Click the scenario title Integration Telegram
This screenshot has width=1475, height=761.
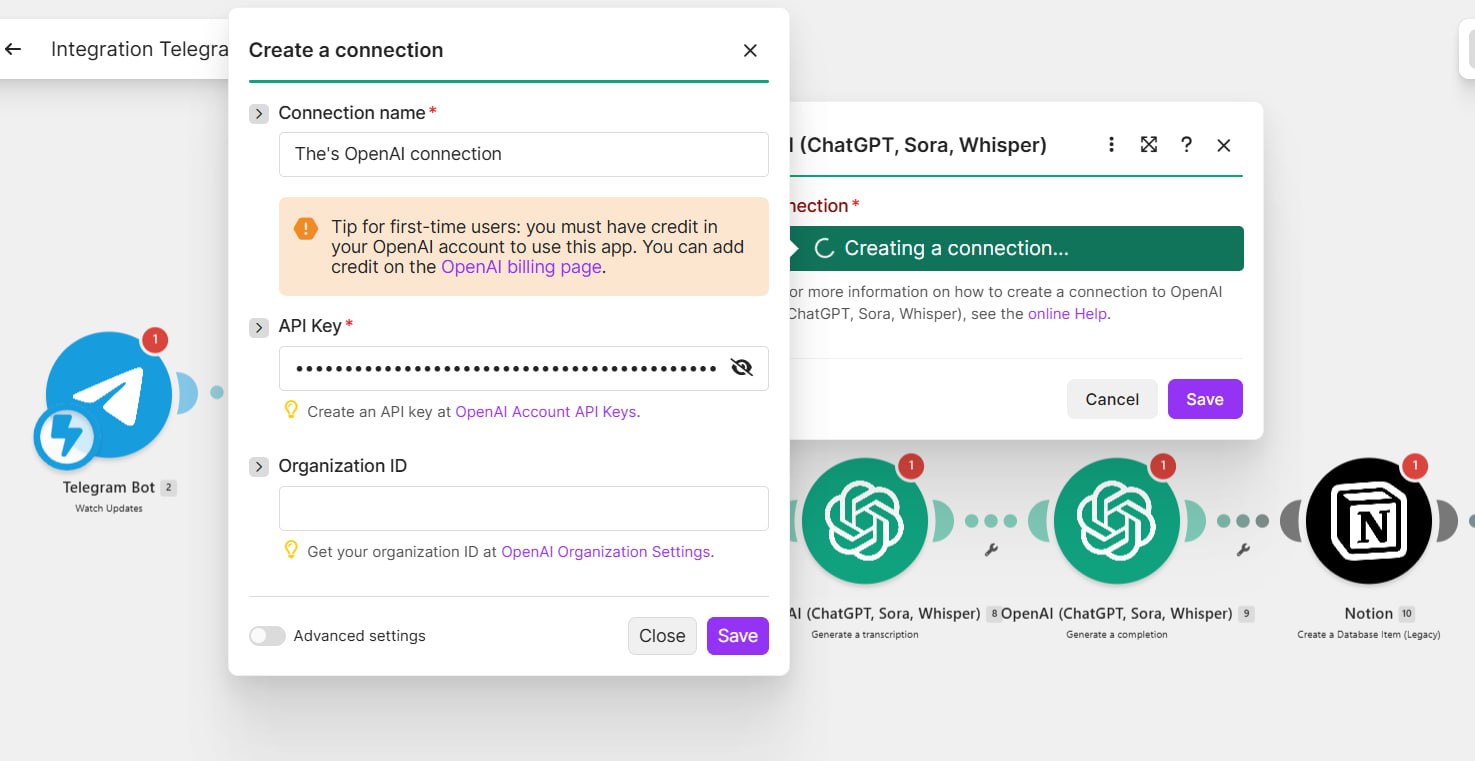point(140,49)
